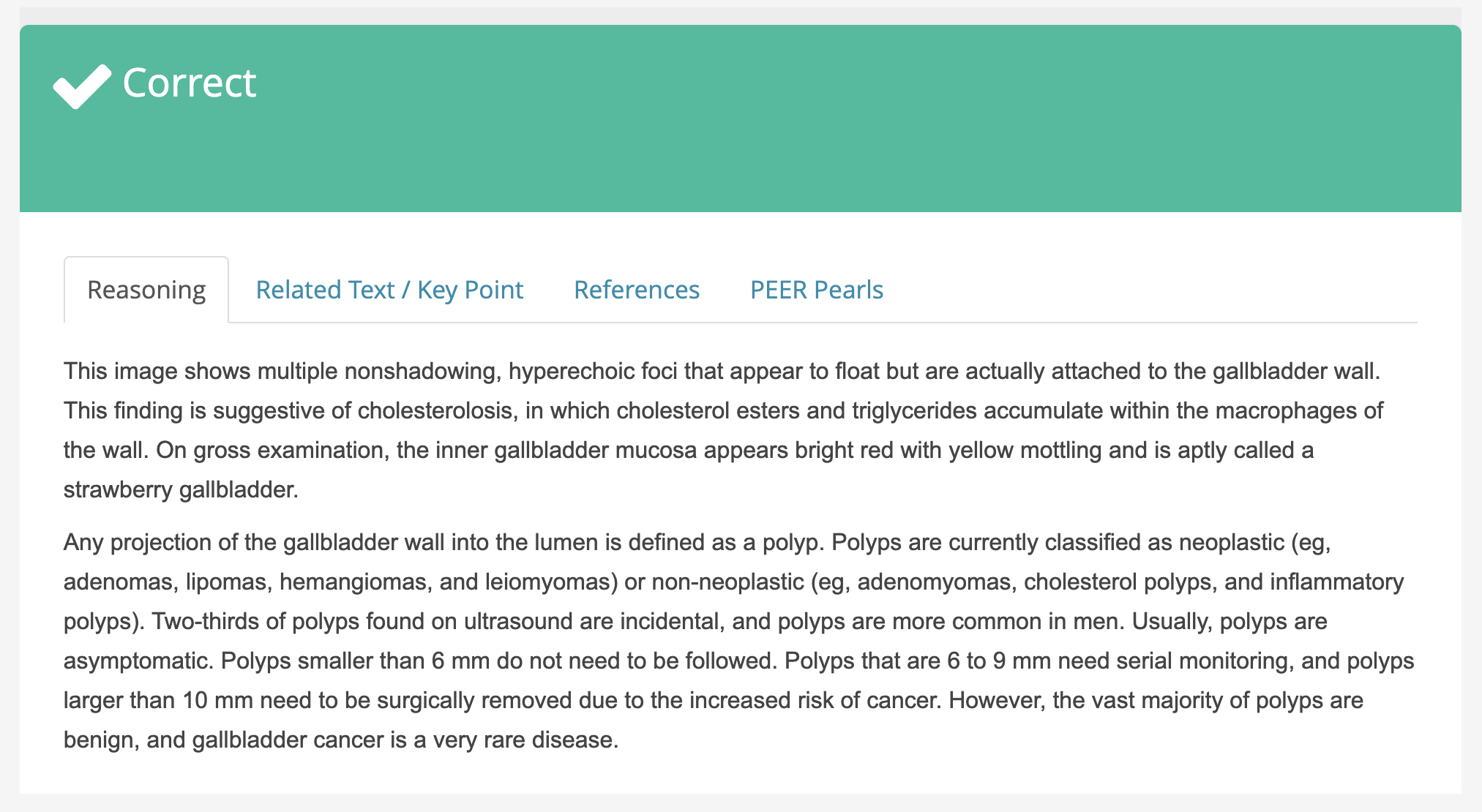Click the "Correct" heading text
This screenshot has height=812, width=1482.
tap(189, 83)
